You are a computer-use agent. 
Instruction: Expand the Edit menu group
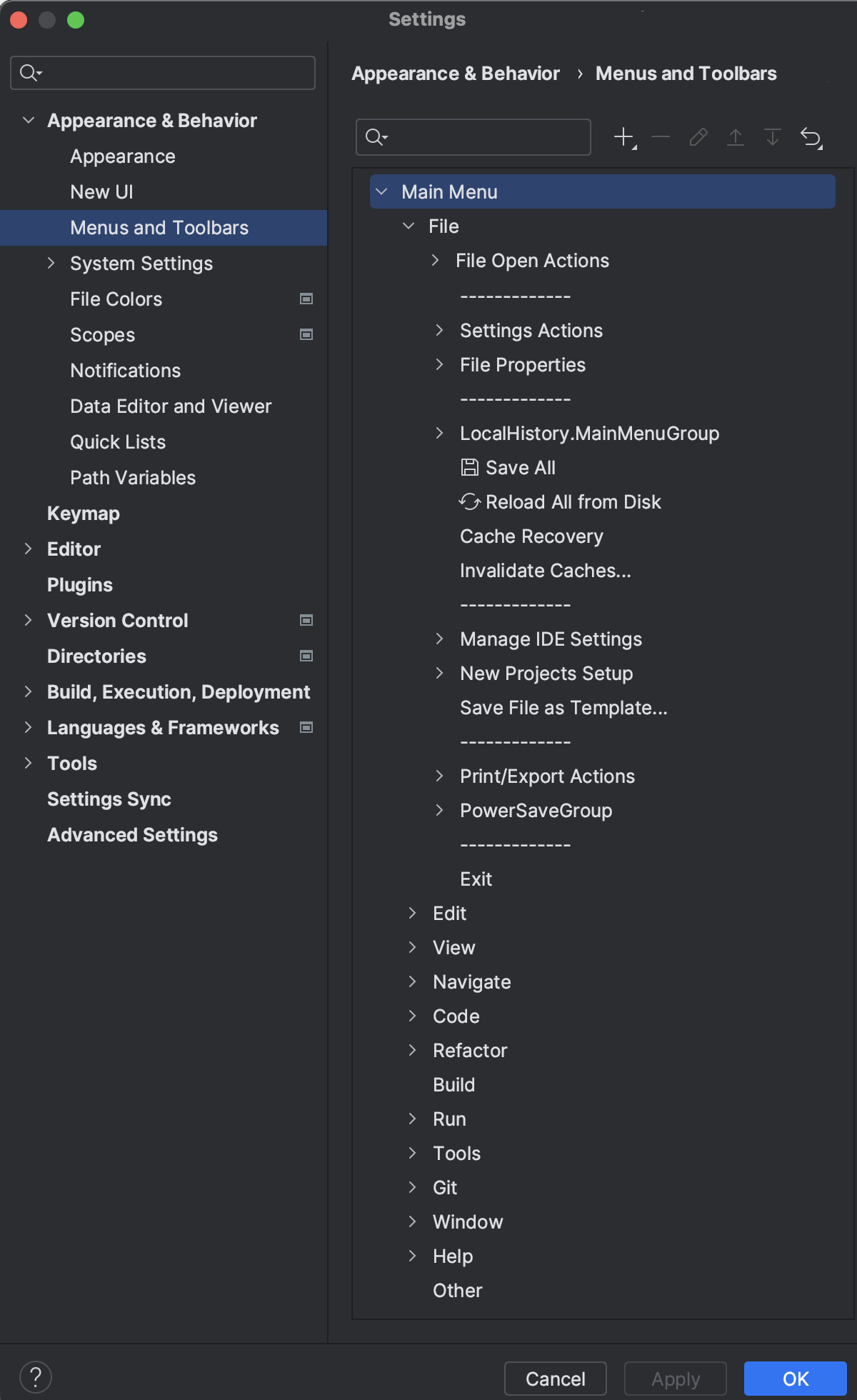[x=412, y=913]
